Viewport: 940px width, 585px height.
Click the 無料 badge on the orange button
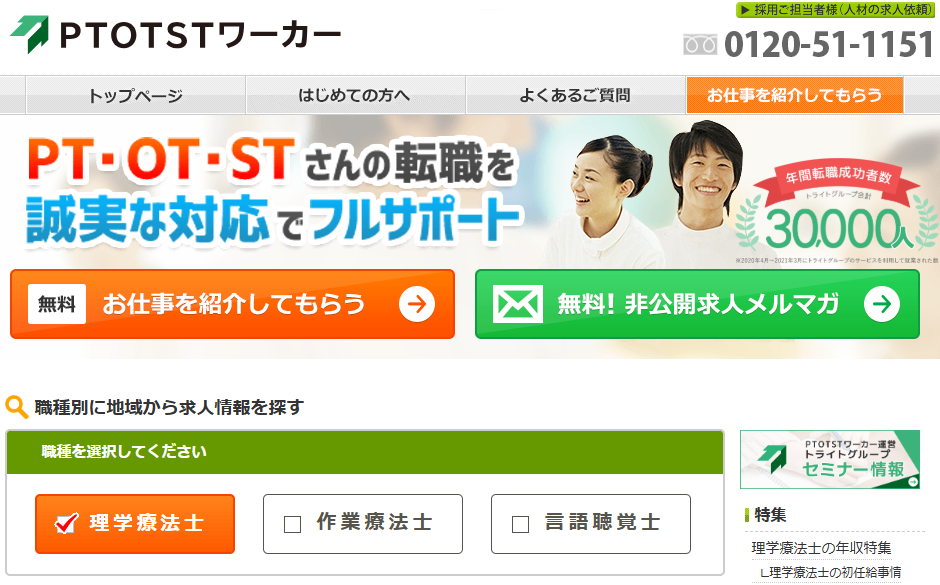click(57, 304)
